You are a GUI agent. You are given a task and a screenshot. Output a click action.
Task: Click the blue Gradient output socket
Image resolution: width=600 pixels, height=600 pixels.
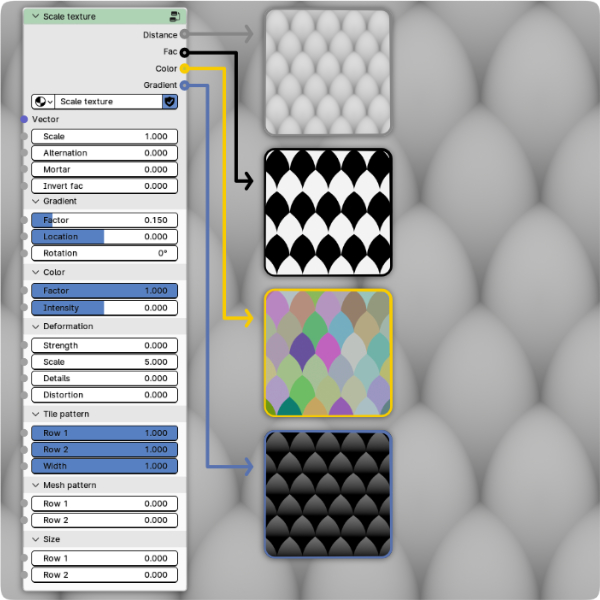tap(184, 86)
